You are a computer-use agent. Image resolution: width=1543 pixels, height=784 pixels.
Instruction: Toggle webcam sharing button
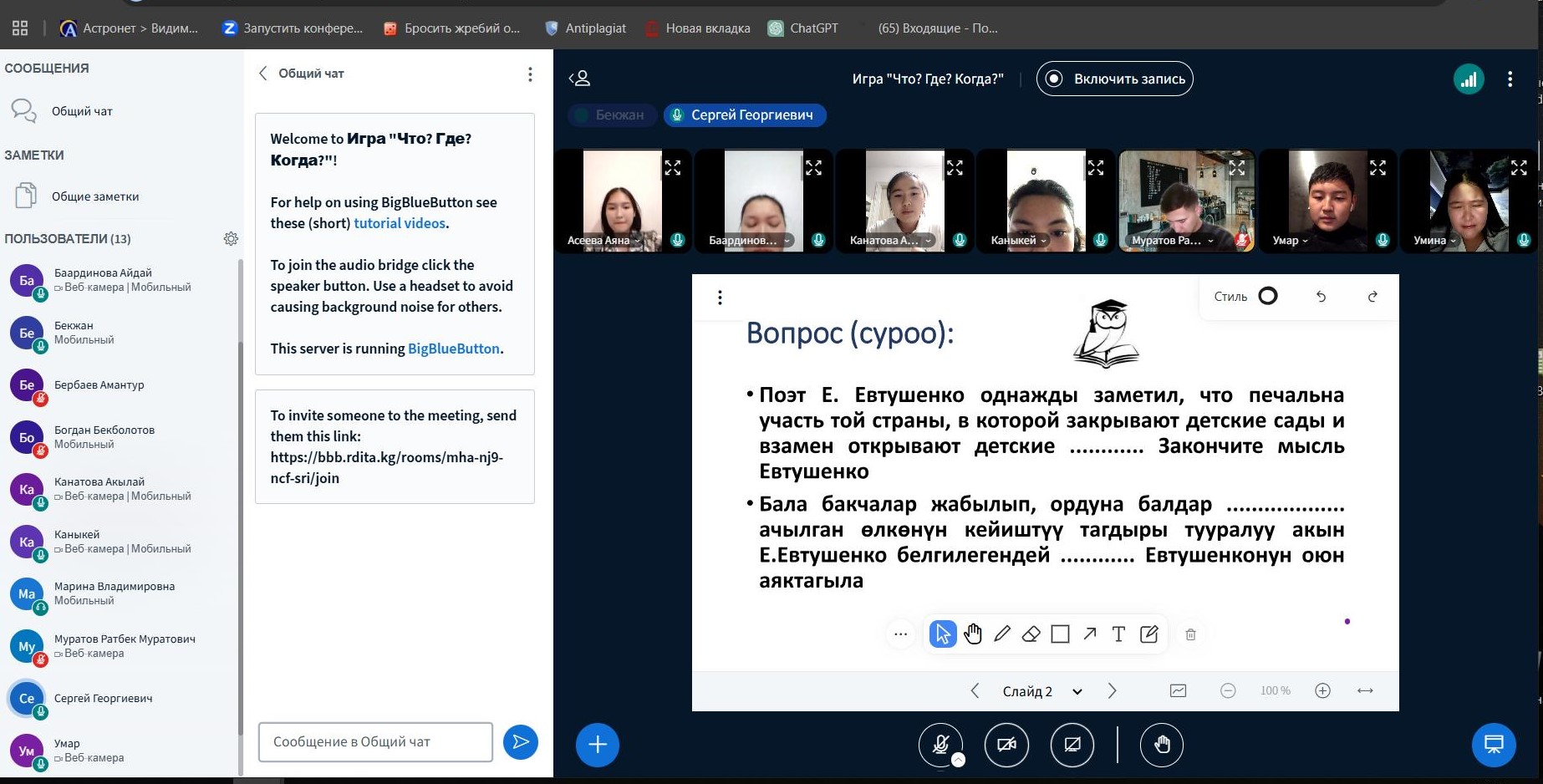tap(1006, 745)
